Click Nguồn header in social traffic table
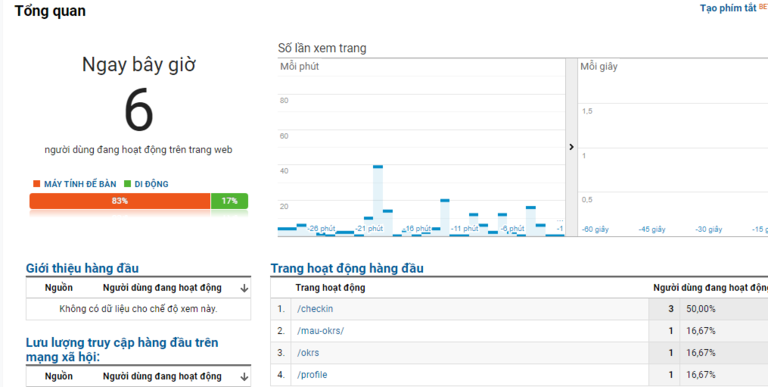This screenshot has width=768, height=387. (59, 376)
